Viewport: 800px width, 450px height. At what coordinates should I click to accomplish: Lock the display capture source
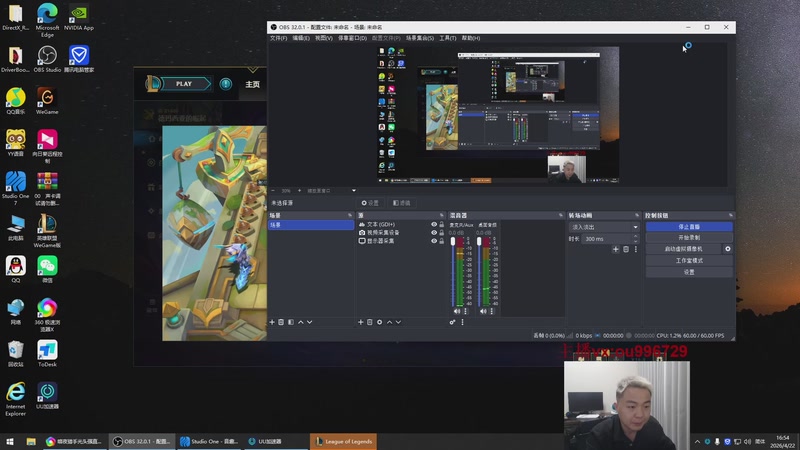click(442, 241)
